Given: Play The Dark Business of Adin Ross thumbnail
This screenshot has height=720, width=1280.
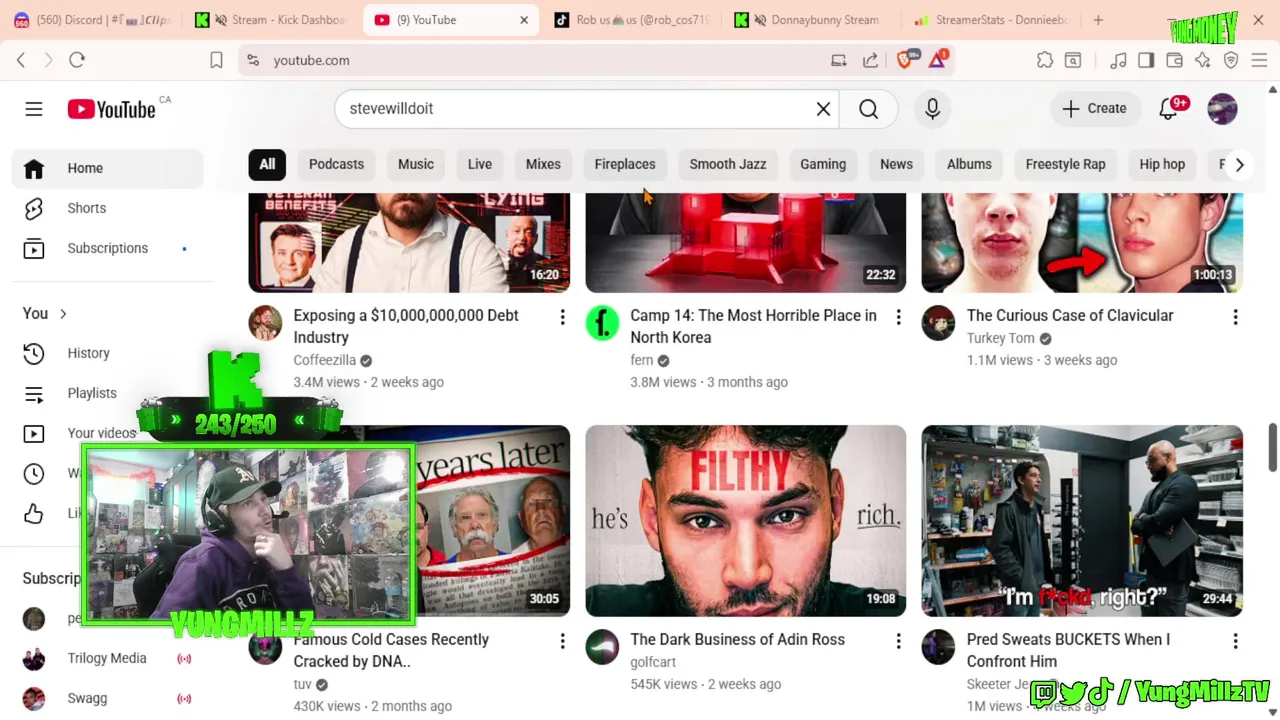Looking at the screenshot, I should 746,520.
